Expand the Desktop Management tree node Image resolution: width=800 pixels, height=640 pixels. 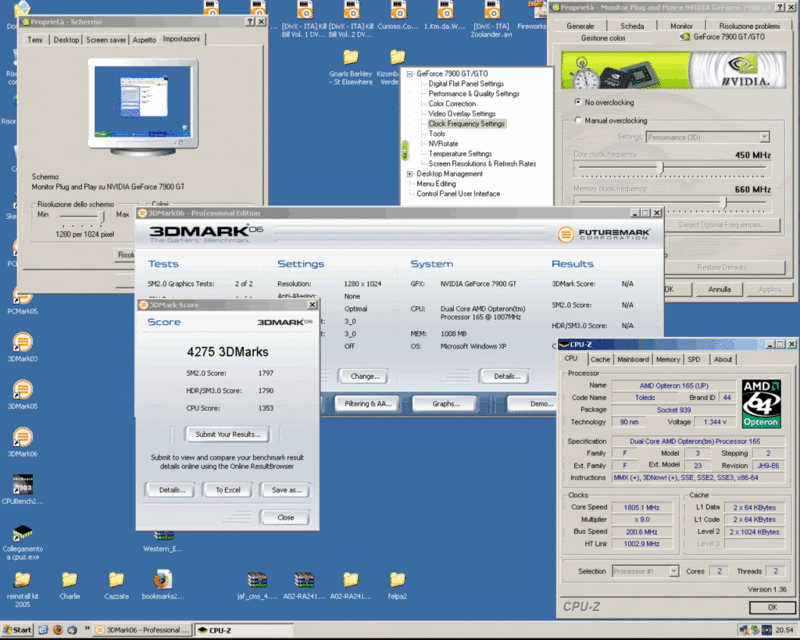coord(409,174)
